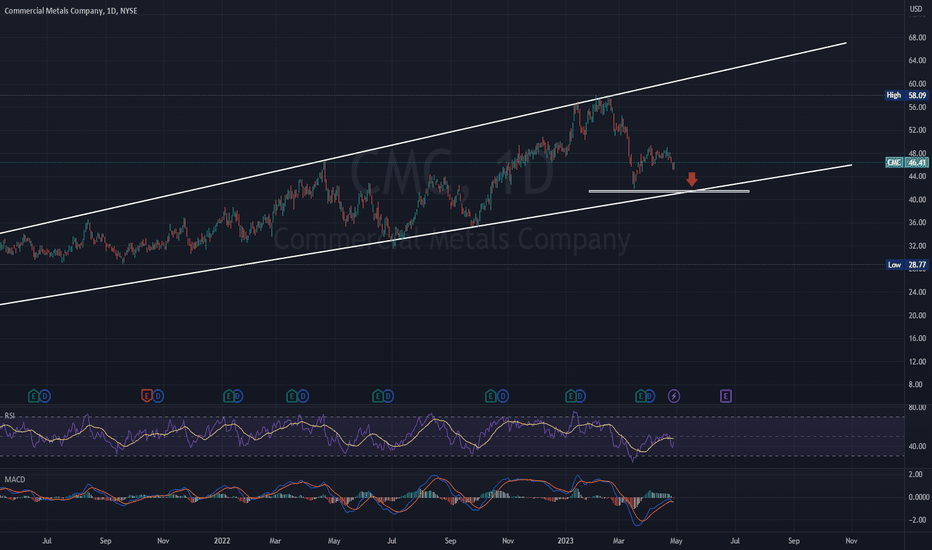Show the earnings E marker after Mar 2022
This screenshot has width=932, height=550.
point(292,396)
